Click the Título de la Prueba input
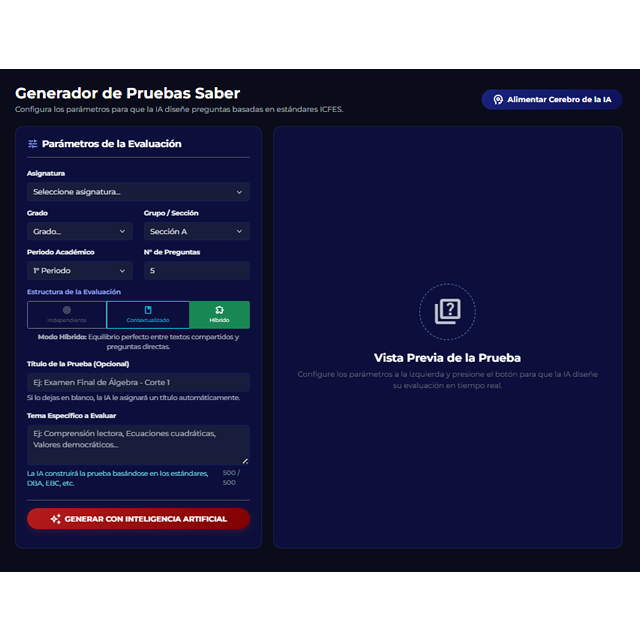Image resolution: width=640 pixels, height=640 pixels. coord(138,382)
